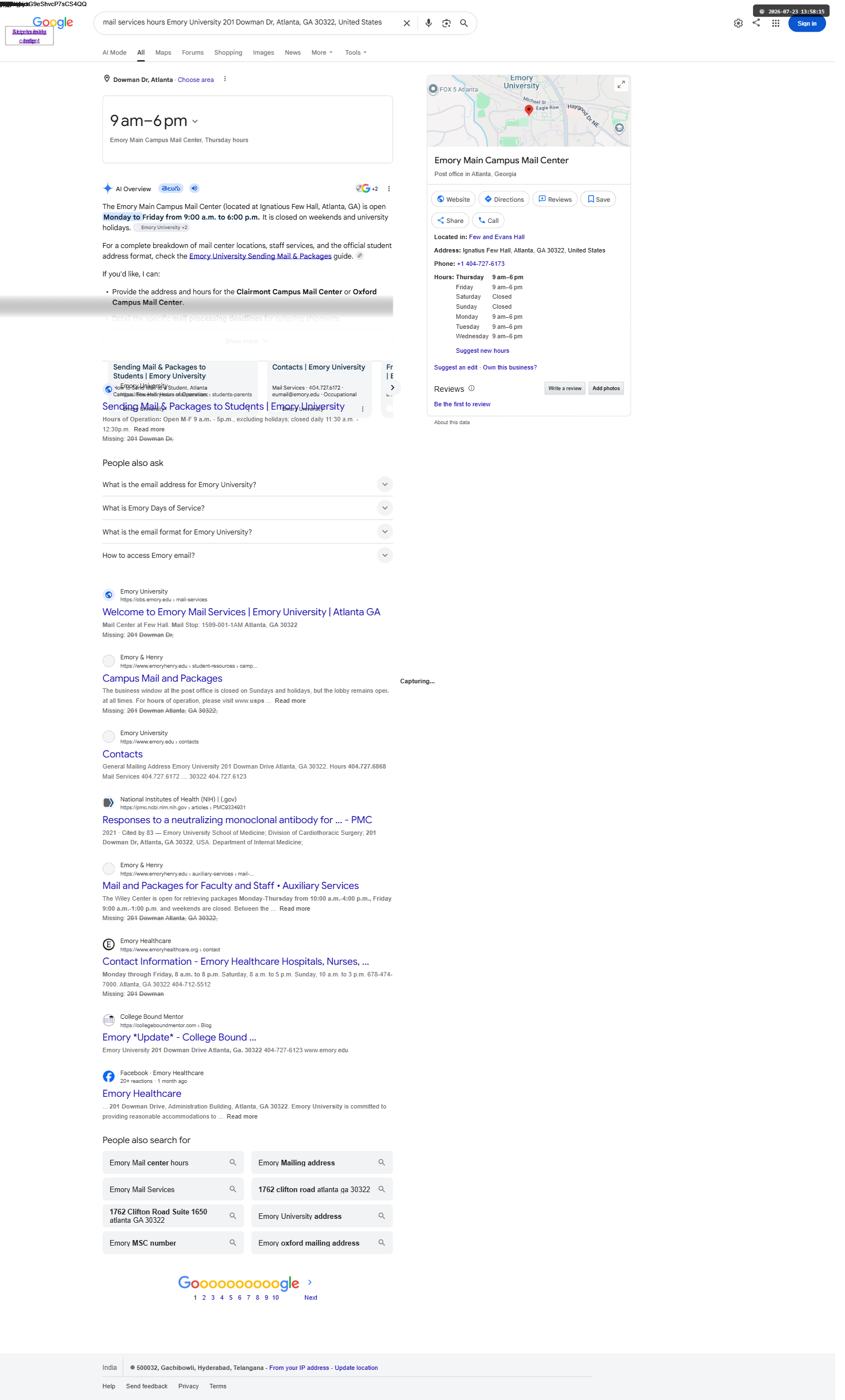View the Images tab
Image resolution: width=845 pixels, height=1400 pixels.
(x=263, y=53)
